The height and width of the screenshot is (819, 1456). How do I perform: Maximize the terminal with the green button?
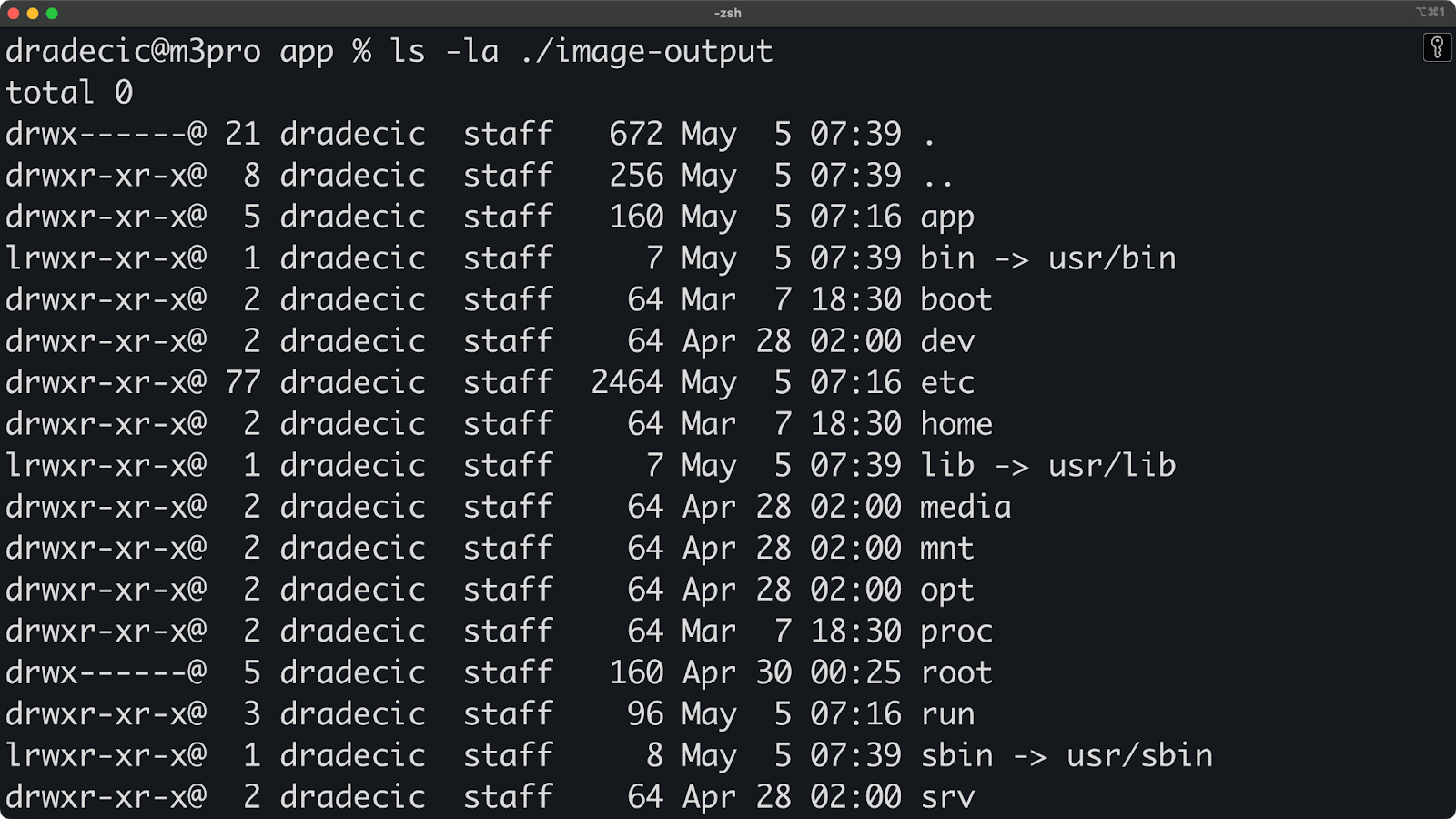tap(52, 13)
